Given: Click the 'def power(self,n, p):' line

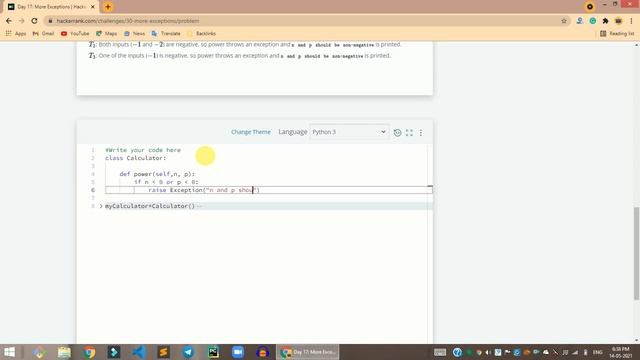Looking at the screenshot, I should click(157, 174).
